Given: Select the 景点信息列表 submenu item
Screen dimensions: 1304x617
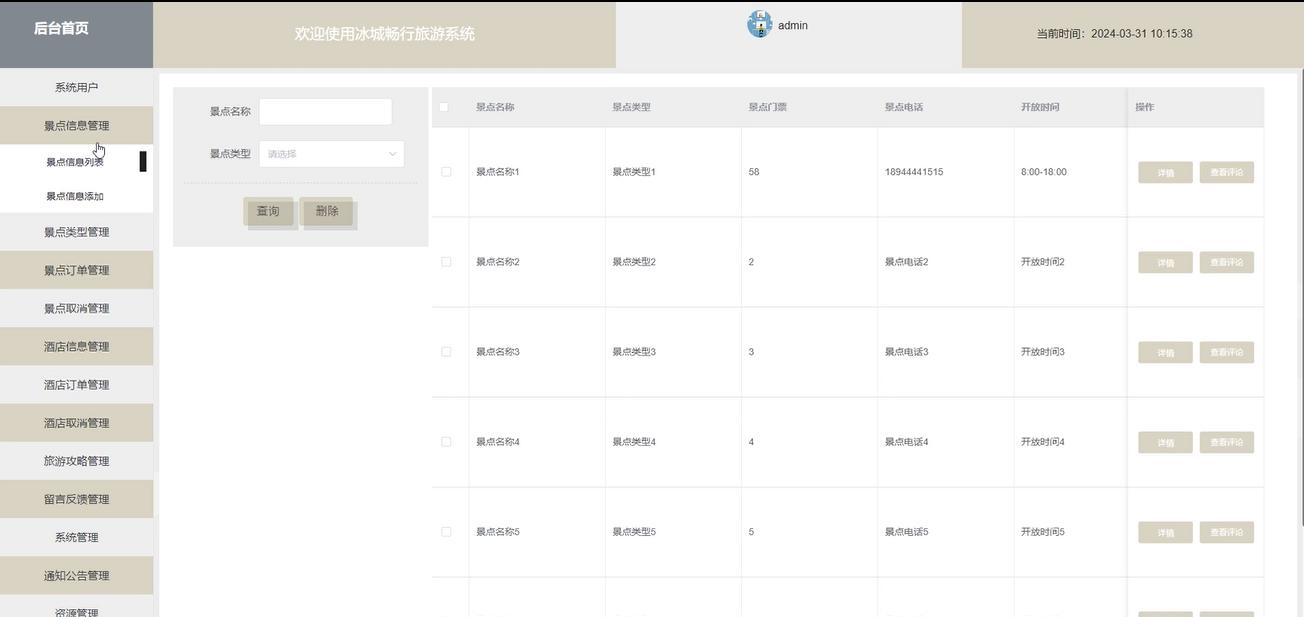Looking at the screenshot, I should pyautogui.click(x=75, y=162).
